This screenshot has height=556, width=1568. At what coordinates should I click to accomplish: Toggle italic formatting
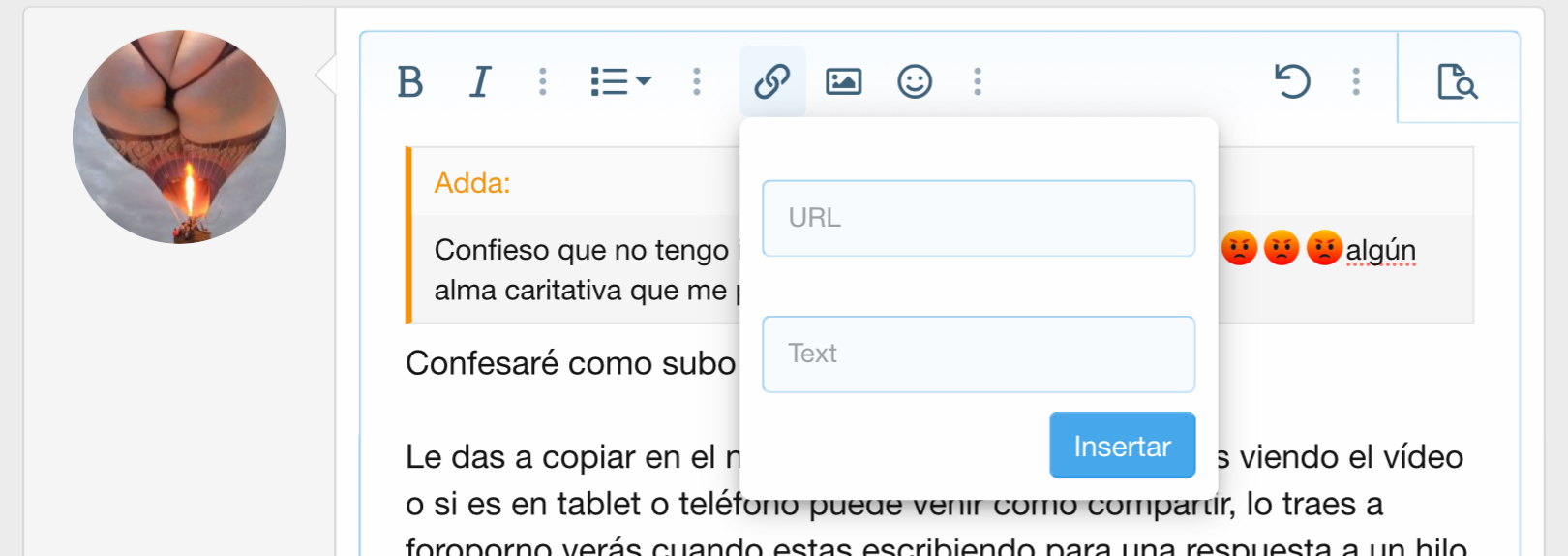pos(480,82)
